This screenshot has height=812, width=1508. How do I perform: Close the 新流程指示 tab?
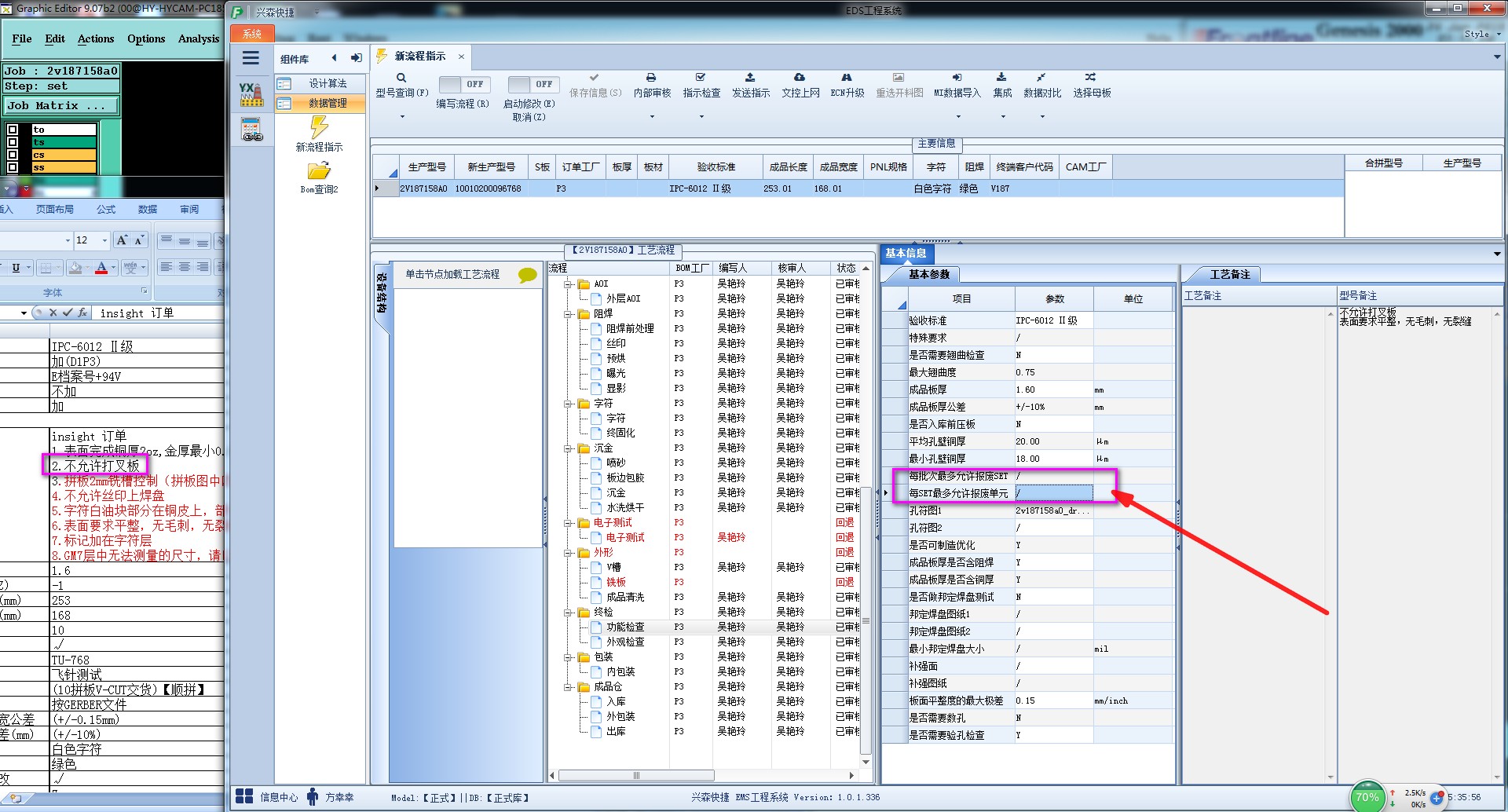(x=461, y=57)
